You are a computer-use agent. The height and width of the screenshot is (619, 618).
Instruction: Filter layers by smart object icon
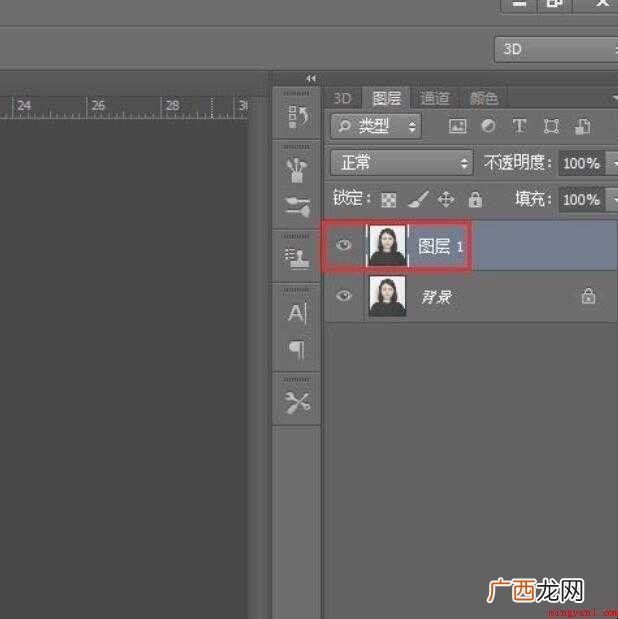[582, 126]
